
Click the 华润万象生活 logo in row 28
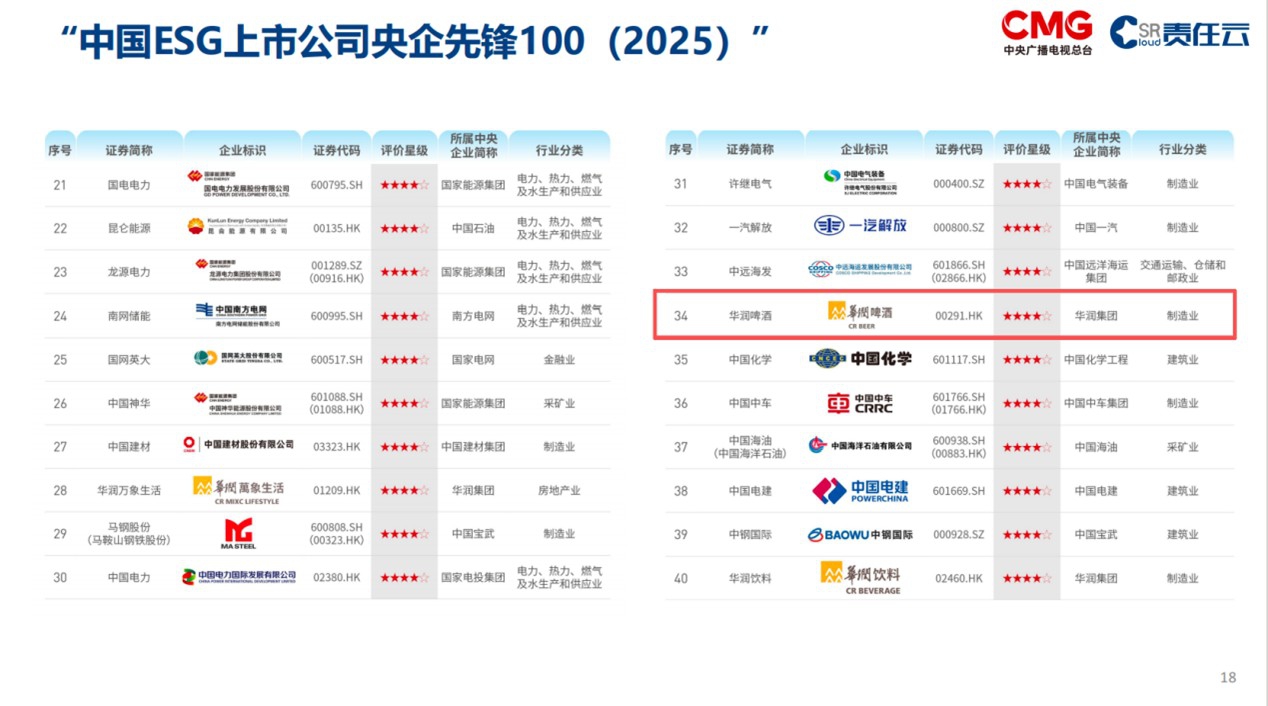(238, 490)
